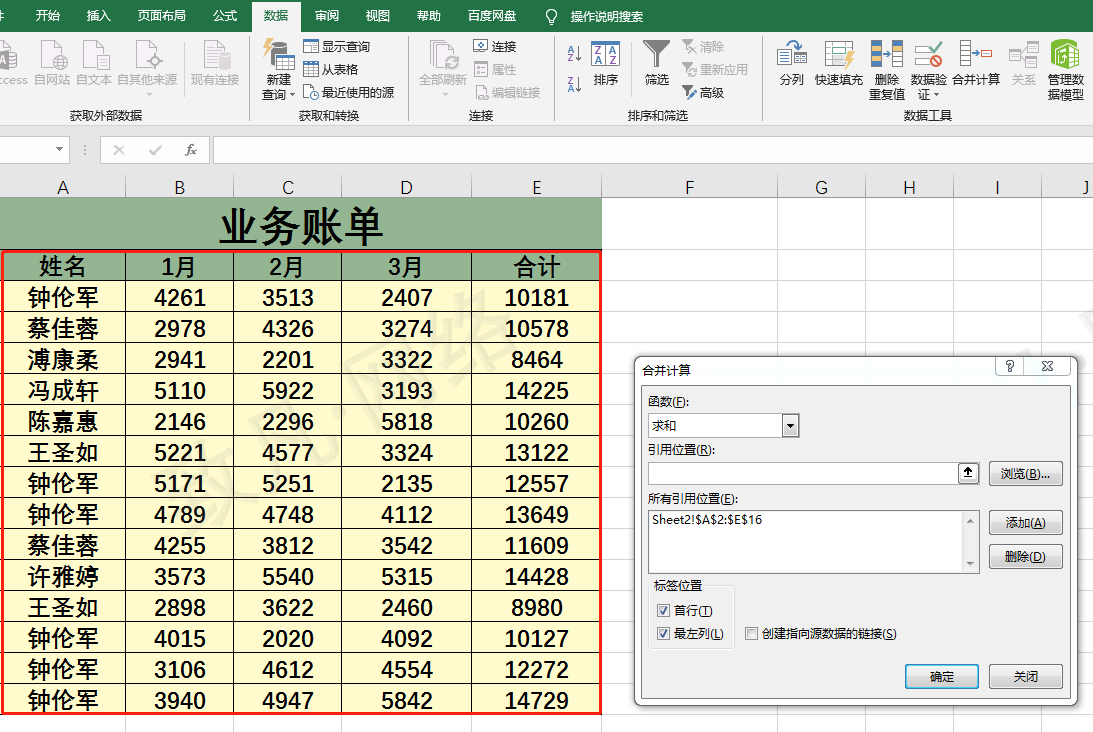The height and width of the screenshot is (732, 1093).
Task: Click the 关闭 button in dialog
Action: click(x=1025, y=676)
